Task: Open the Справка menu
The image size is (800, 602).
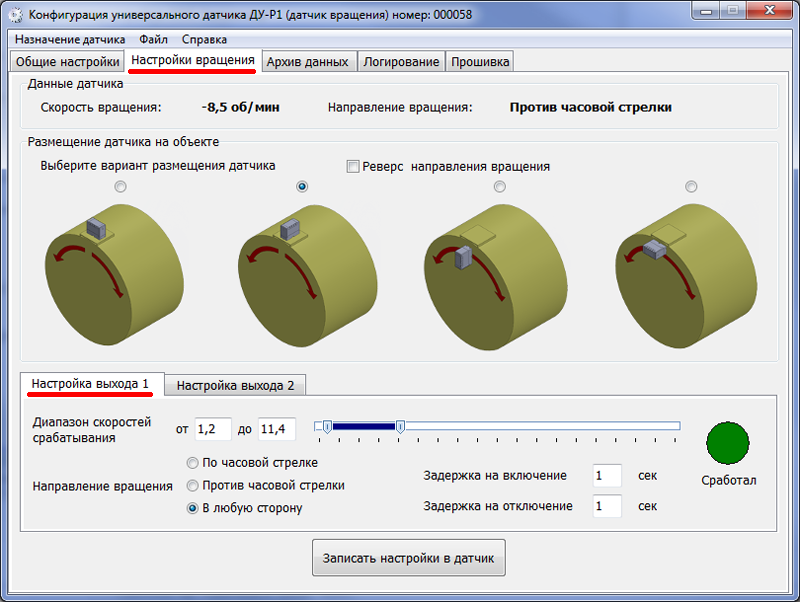Action: [204, 39]
